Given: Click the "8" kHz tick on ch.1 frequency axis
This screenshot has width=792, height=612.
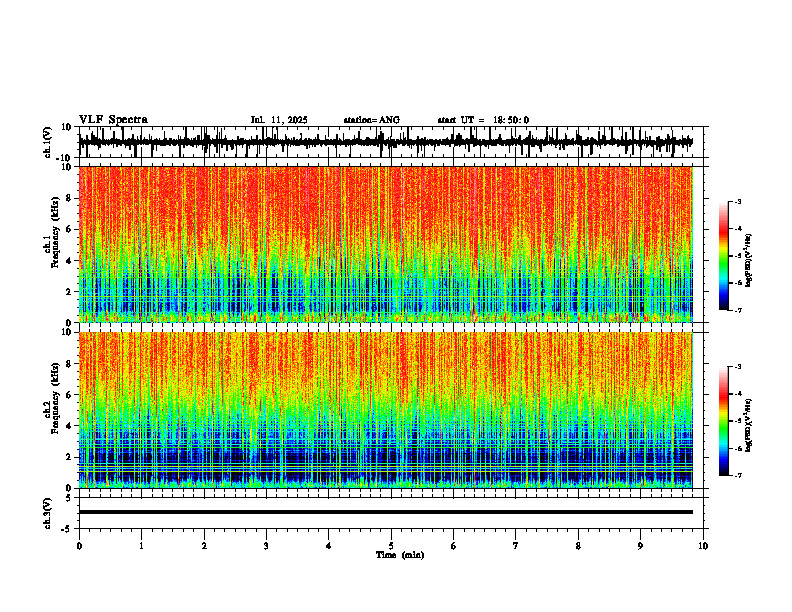Looking at the screenshot, I should click(70, 198).
